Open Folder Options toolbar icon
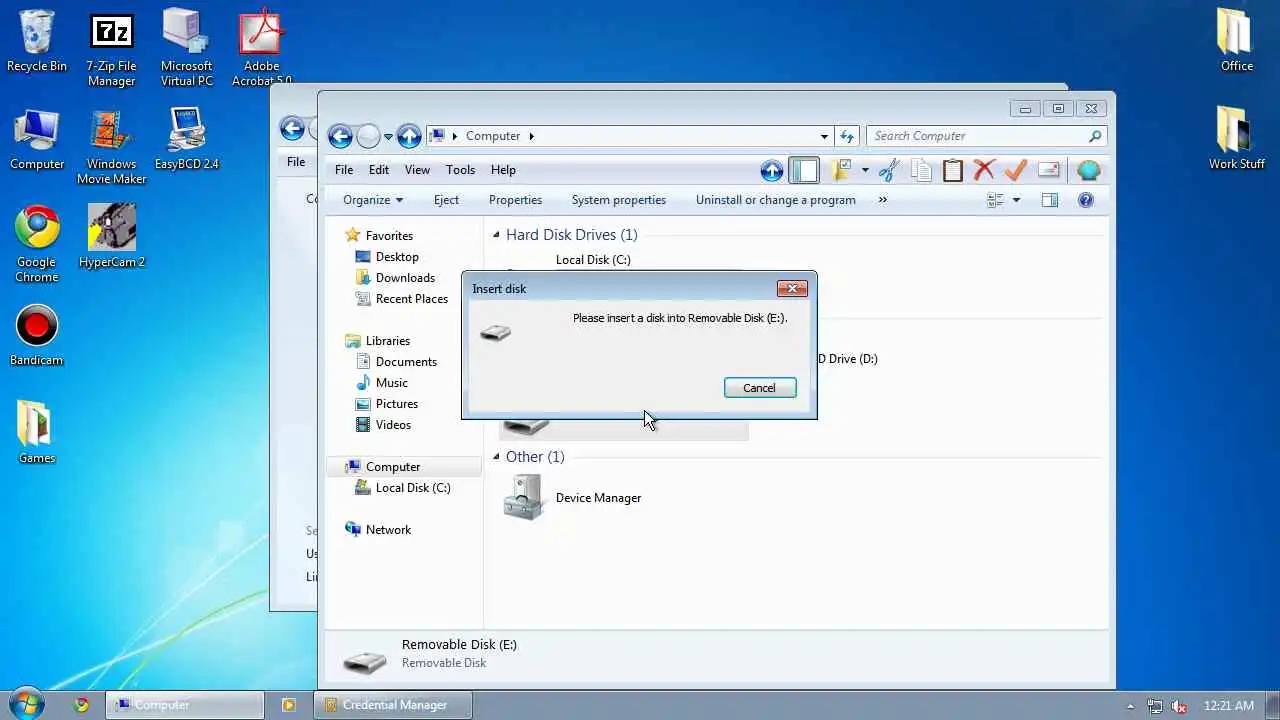 pyautogui.click(x=841, y=170)
